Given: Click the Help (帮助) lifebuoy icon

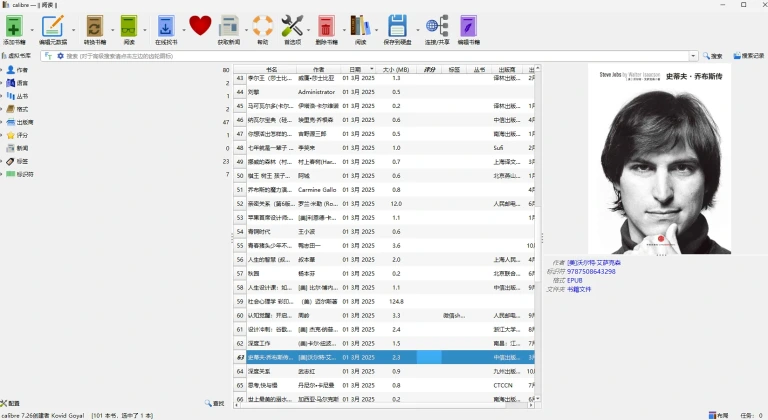Looking at the screenshot, I should click(263, 26).
